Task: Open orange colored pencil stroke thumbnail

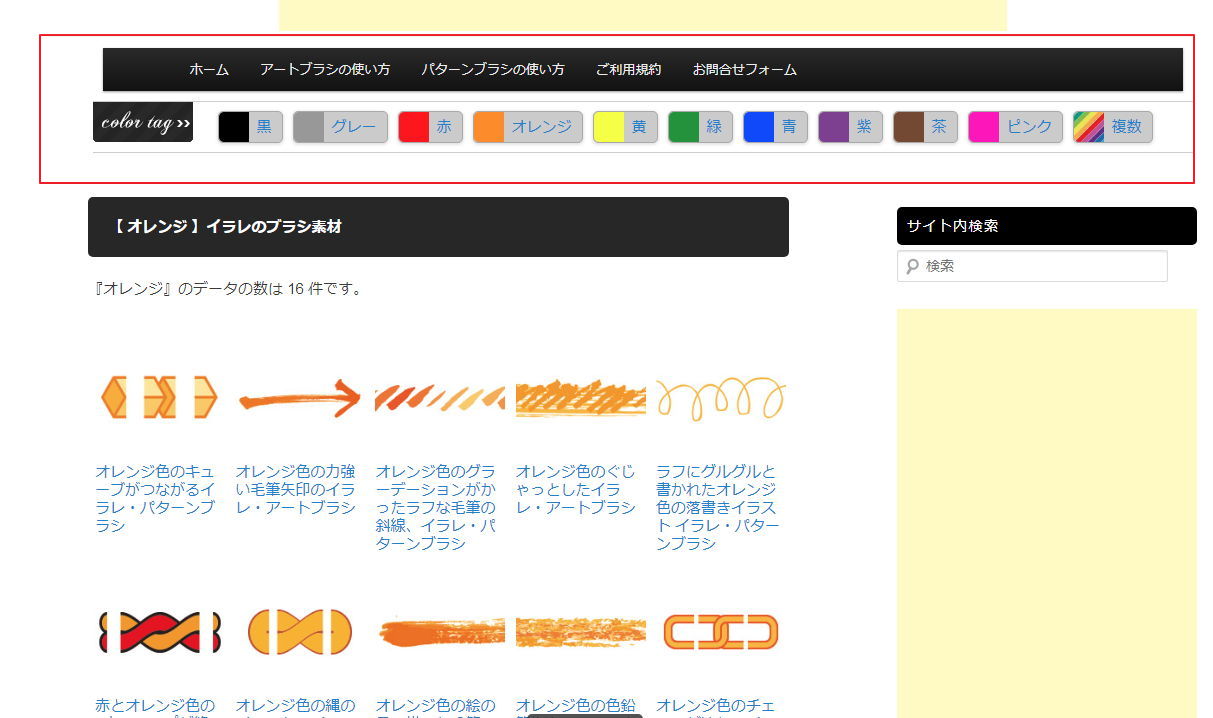Action: [x=581, y=632]
